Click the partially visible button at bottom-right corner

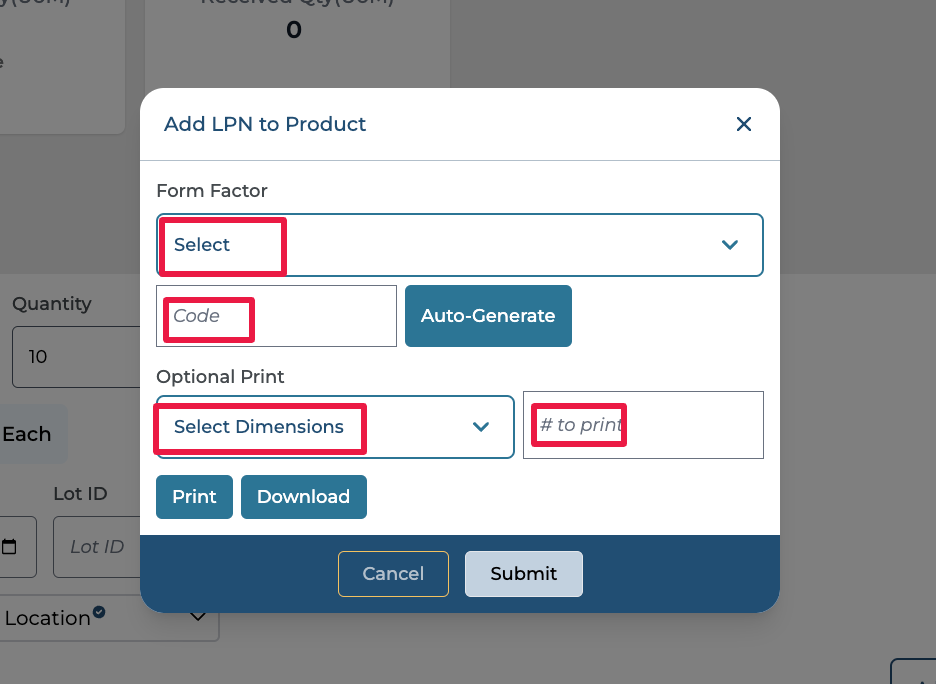(914, 672)
